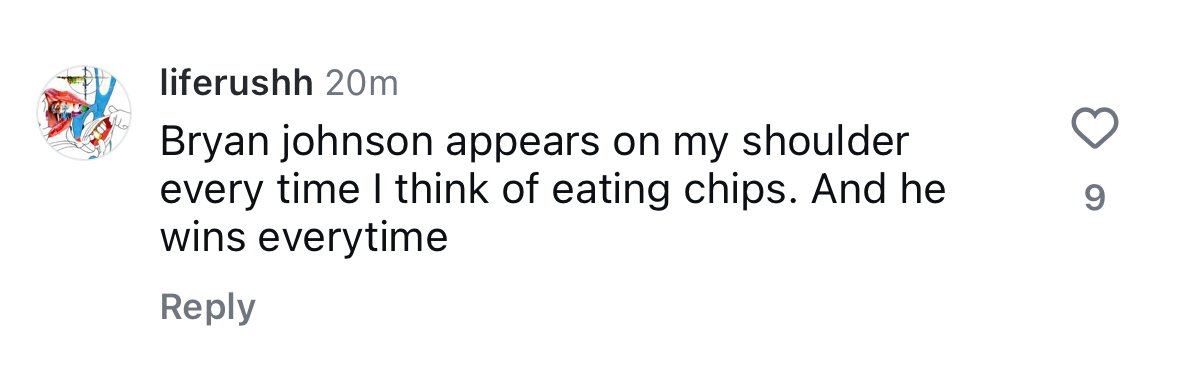This screenshot has width=1179, height=389.
Task: Open liferushh's profile picture
Action: 84,113
